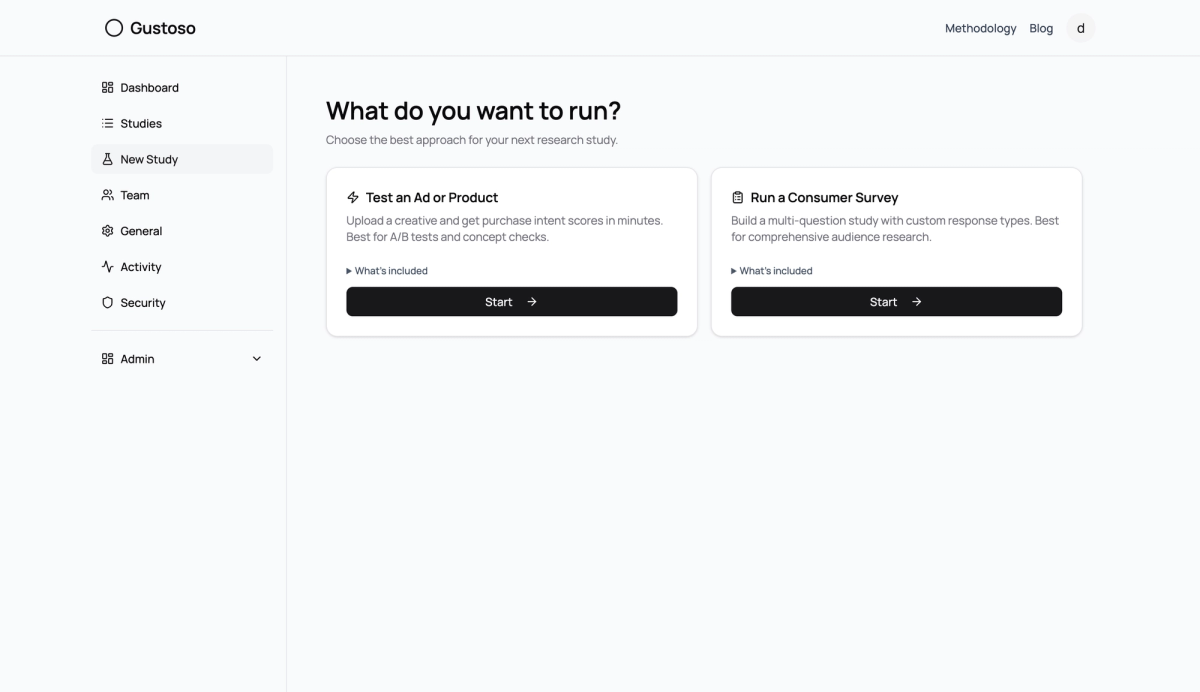The height and width of the screenshot is (692, 1200).
Task: Click the New Study flask icon
Action: [108, 160]
